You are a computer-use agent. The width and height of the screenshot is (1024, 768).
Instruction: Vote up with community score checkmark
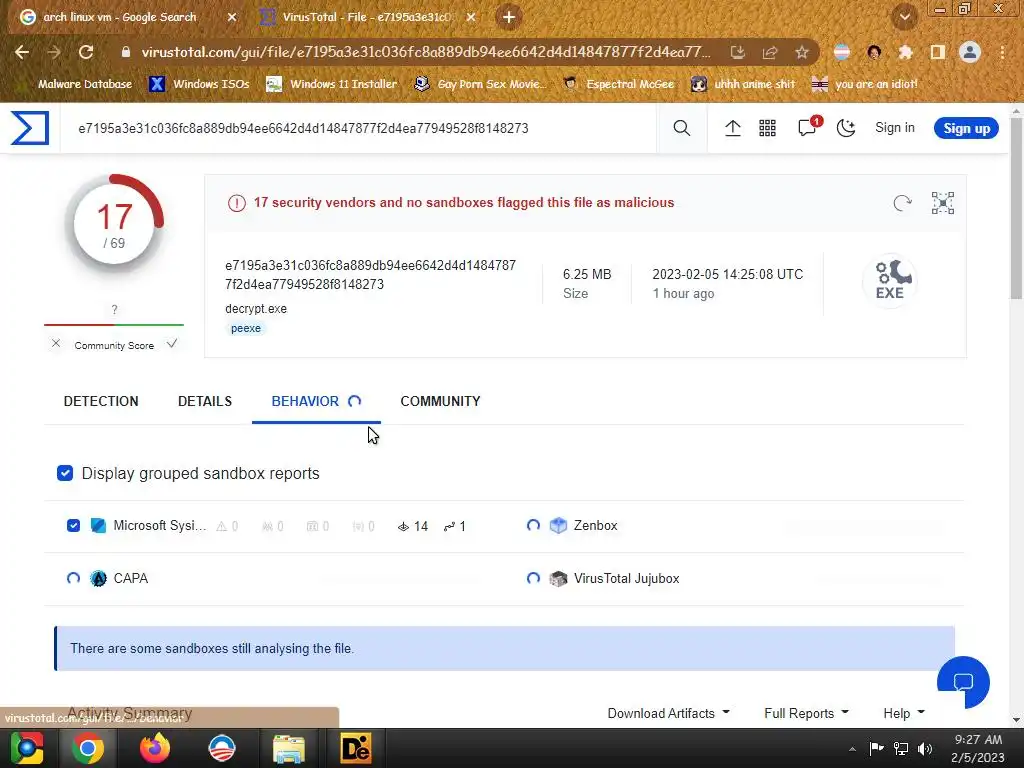(172, 344)
